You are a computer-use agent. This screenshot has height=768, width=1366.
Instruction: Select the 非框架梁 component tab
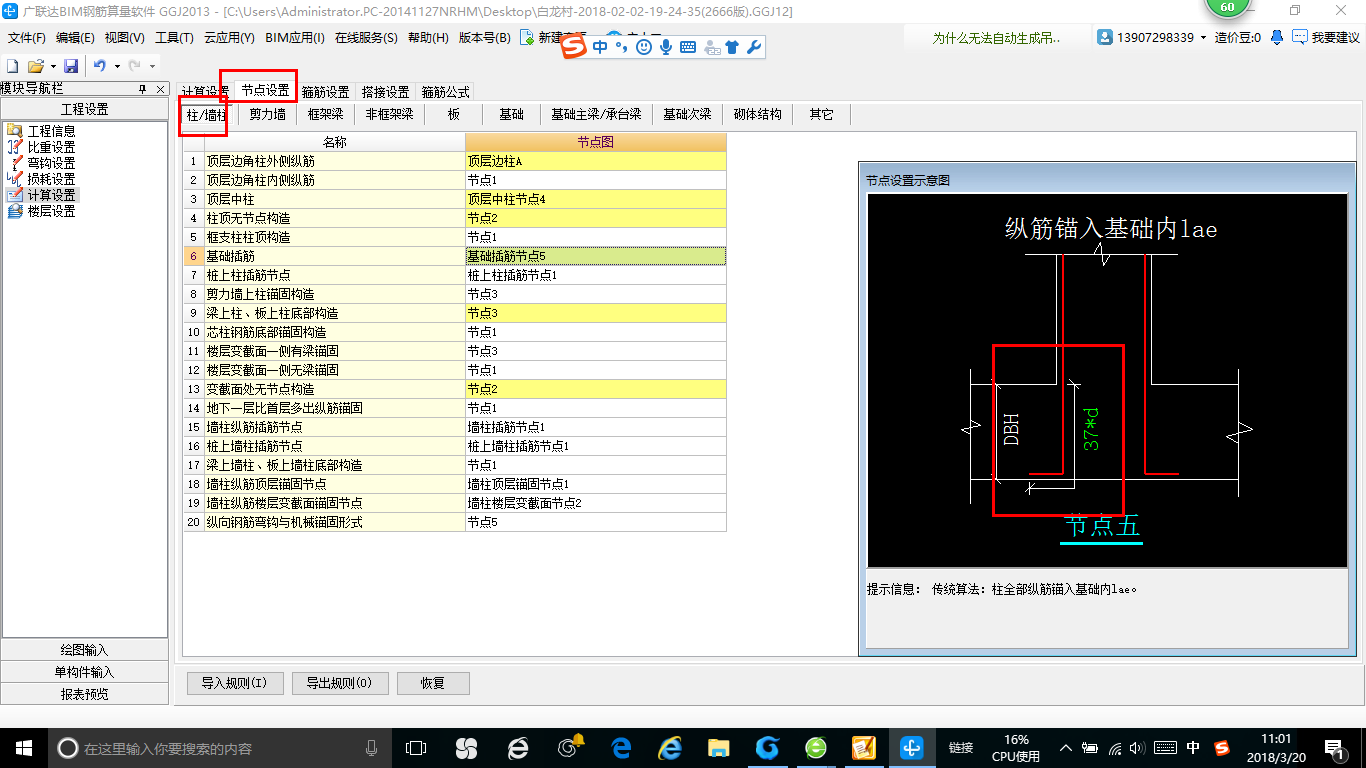(389, 115)
